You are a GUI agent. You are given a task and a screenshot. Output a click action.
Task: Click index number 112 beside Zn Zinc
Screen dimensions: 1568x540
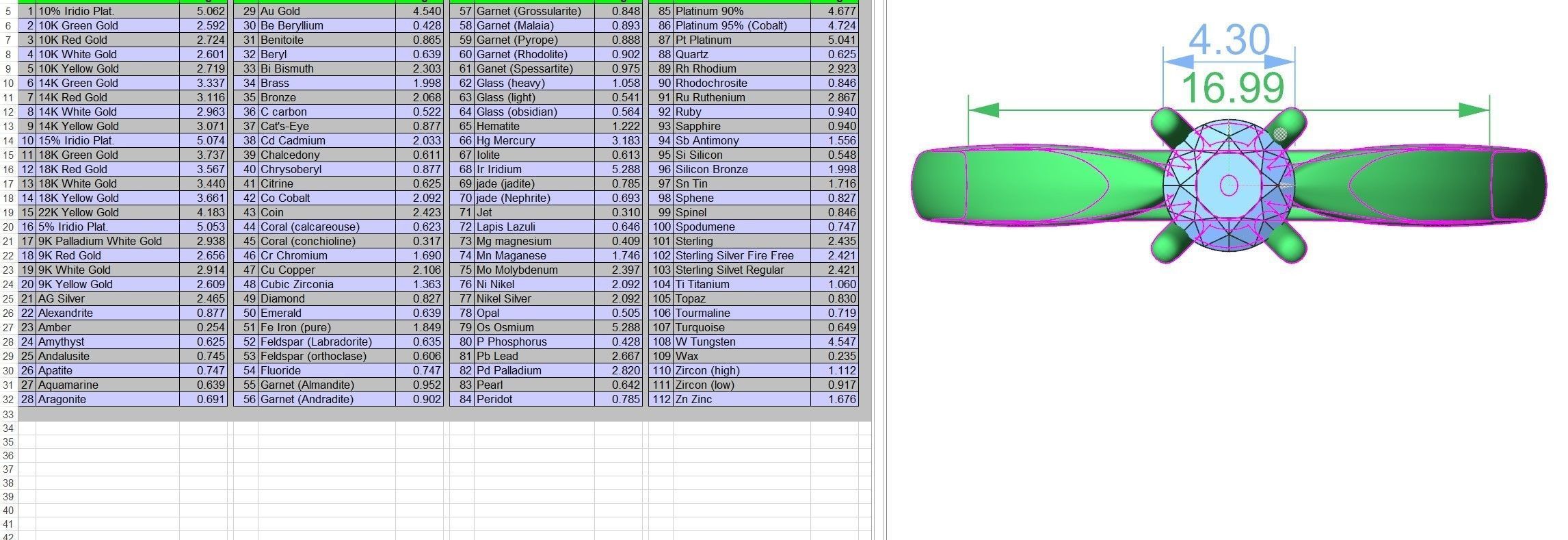[x=661, y=399]
